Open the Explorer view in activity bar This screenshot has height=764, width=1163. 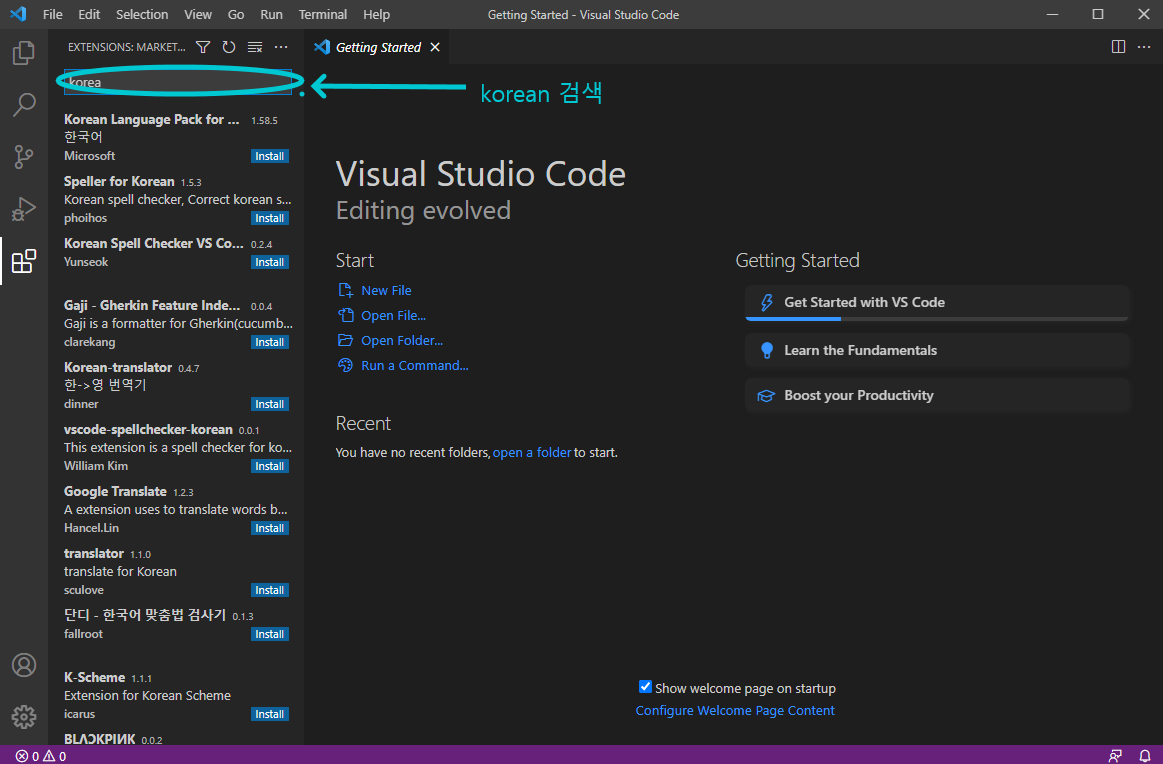tap(24, 53)
